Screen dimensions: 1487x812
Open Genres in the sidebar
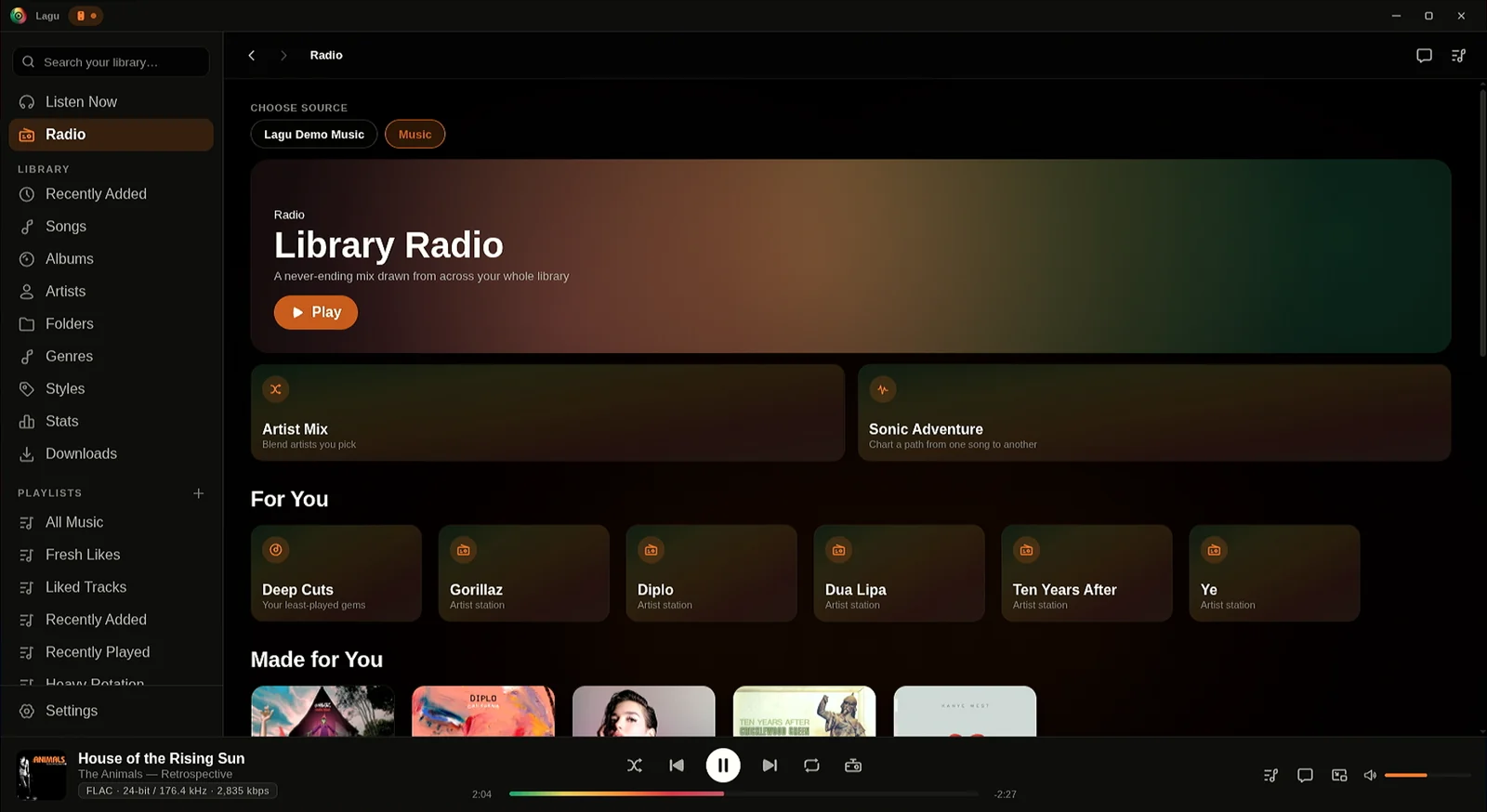pos(112,357)
